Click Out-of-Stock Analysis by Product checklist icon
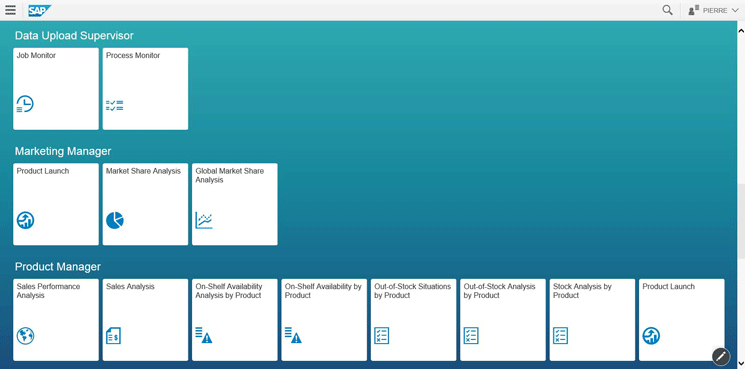 coord(471,336)
